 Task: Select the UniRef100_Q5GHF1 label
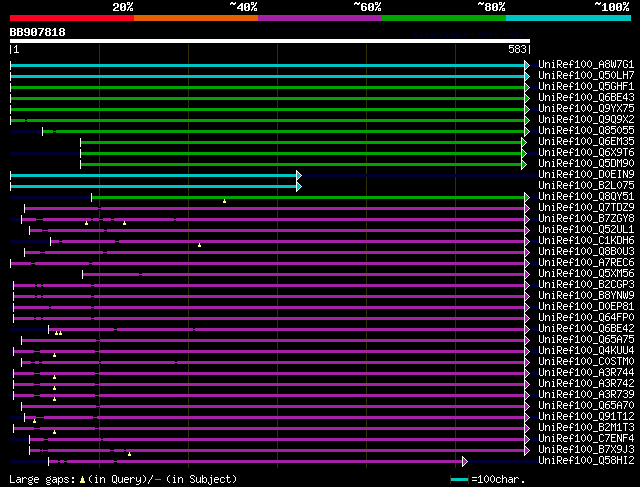(586, 87)
